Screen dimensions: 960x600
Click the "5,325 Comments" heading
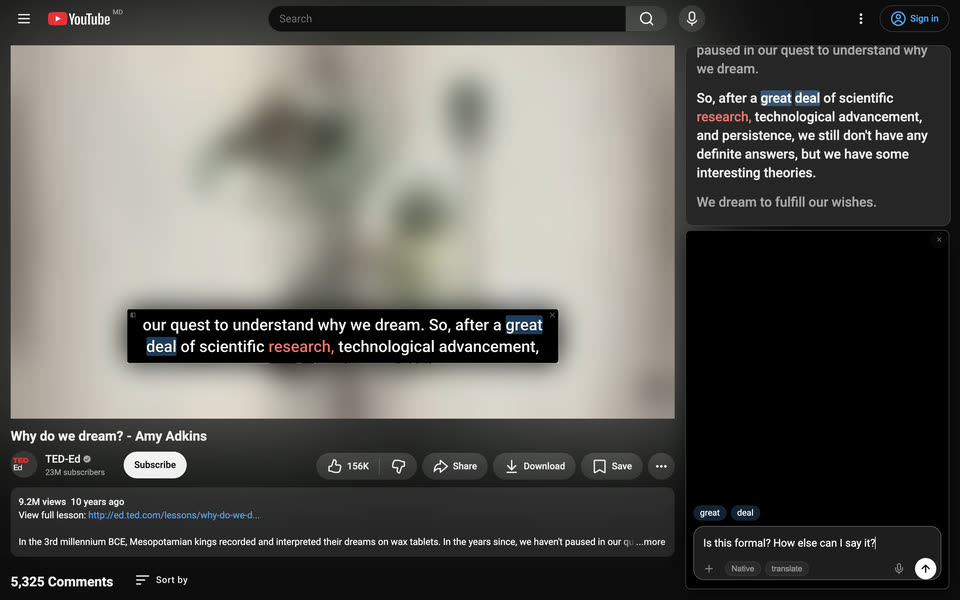[x=62, y=582]
